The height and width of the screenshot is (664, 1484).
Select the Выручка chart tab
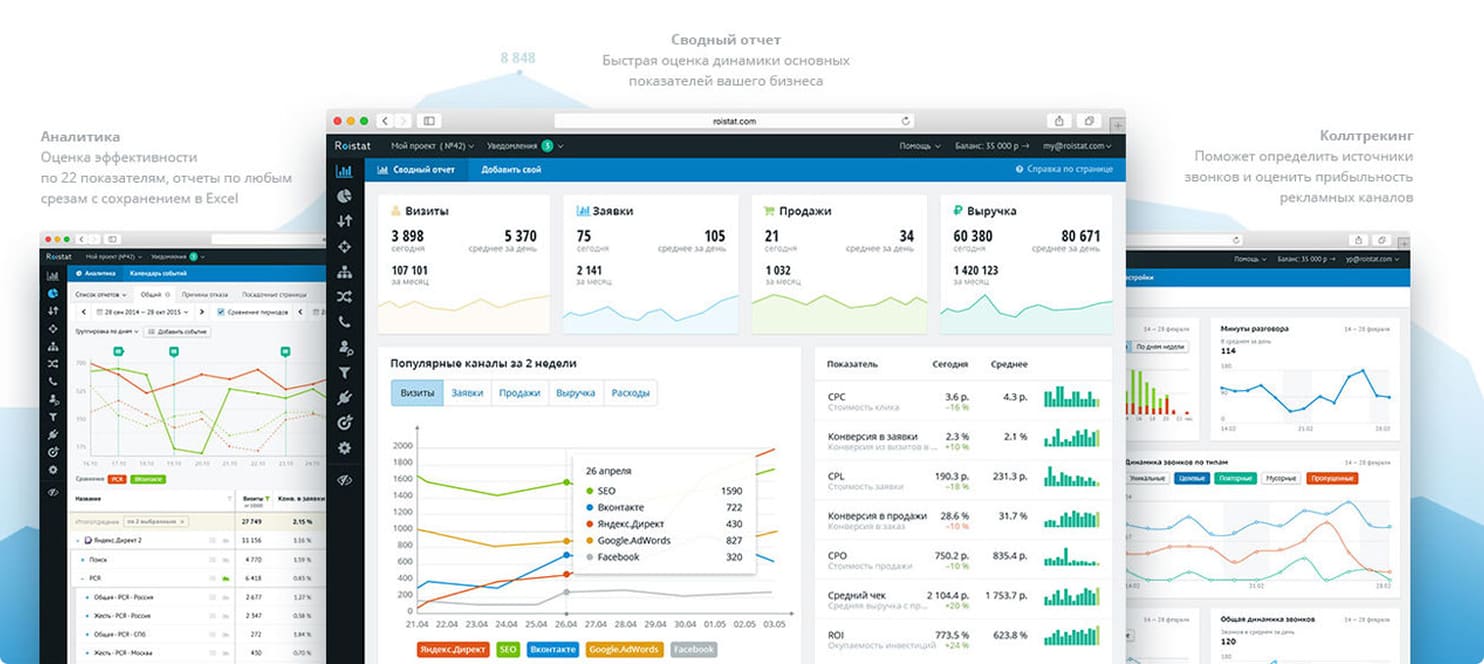[x=576, y=393]
